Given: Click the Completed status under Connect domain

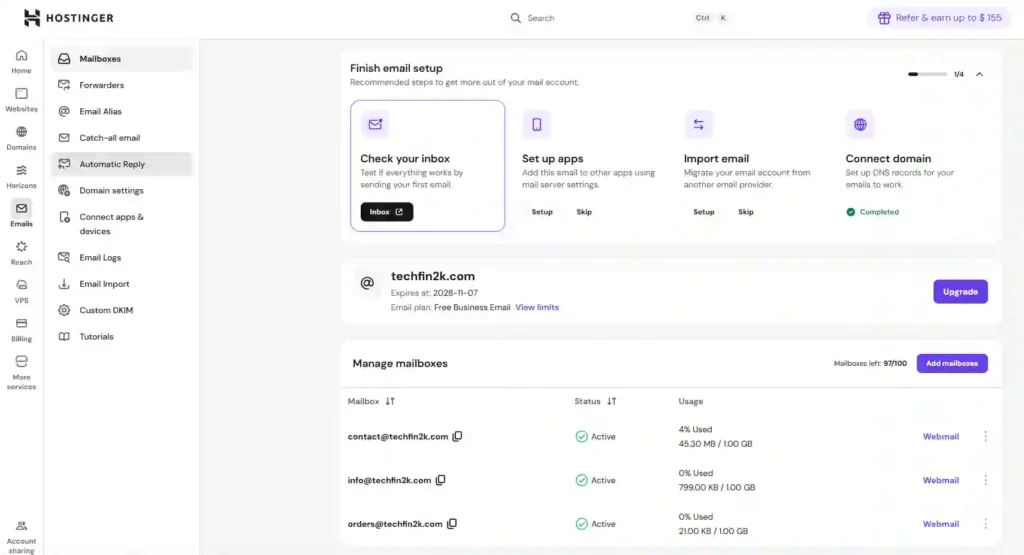Looking at the screenshot, I should click(x=872, y=212).
